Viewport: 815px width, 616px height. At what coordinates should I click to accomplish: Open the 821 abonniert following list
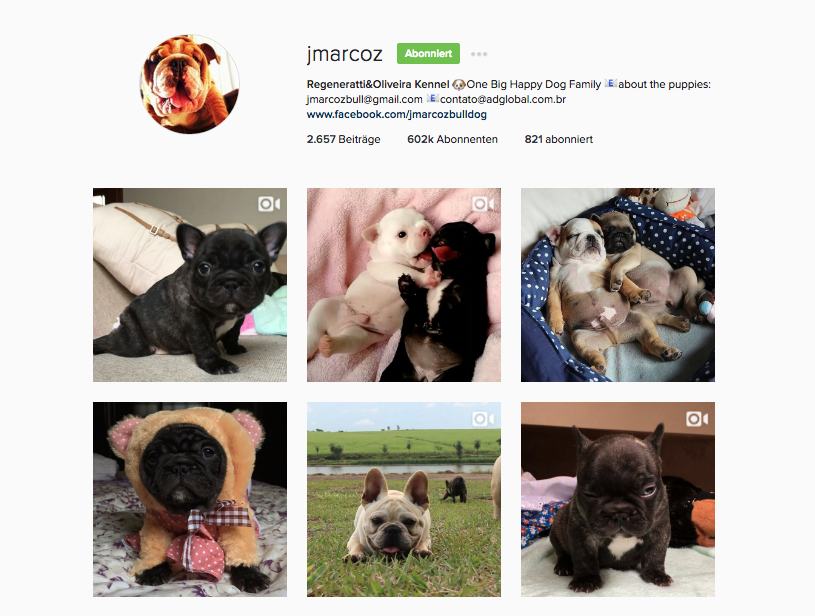click(x=558, y=139)
